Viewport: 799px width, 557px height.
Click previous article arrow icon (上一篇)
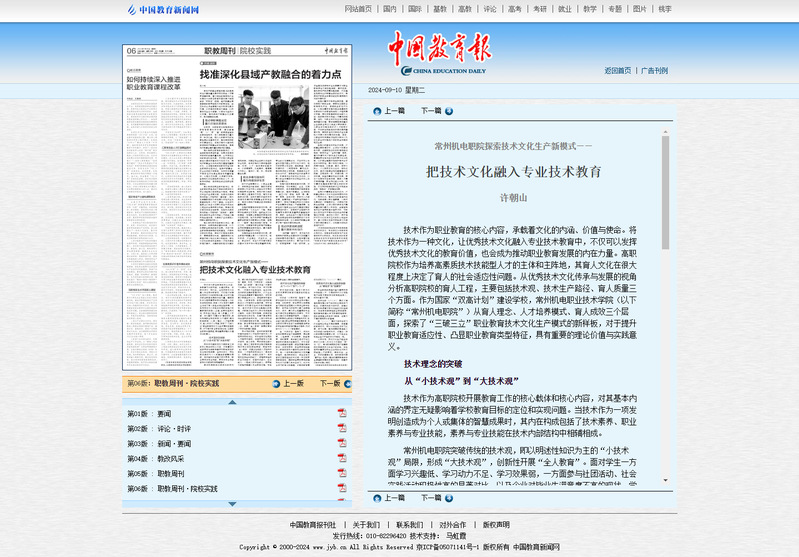point(374,111)
